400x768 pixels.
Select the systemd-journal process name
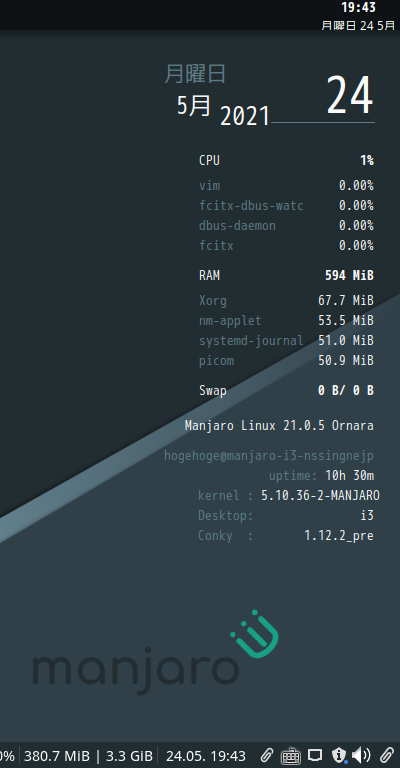(251, 340)
